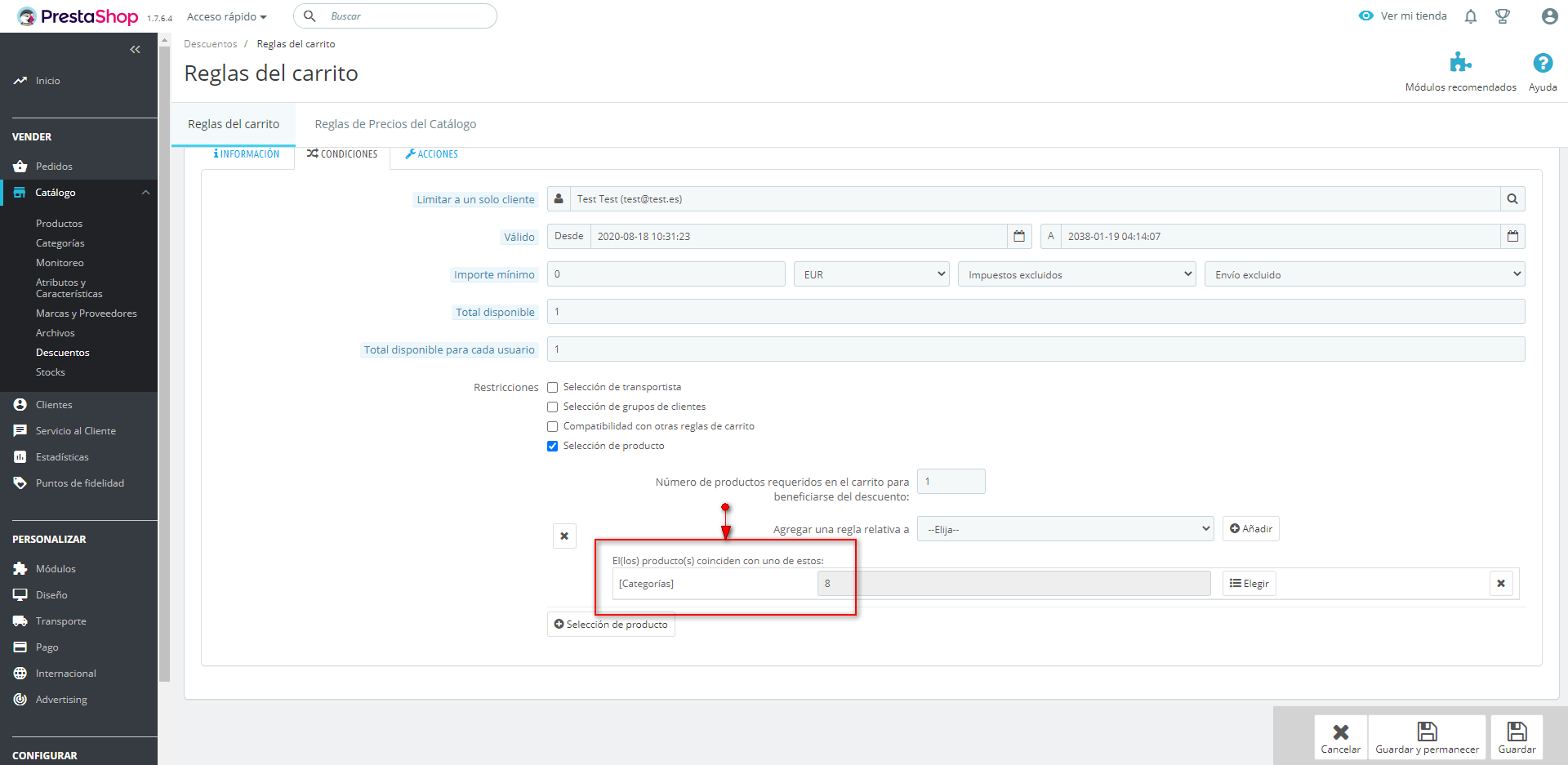
Task: Click the required products number field
Action: (951, 482)
